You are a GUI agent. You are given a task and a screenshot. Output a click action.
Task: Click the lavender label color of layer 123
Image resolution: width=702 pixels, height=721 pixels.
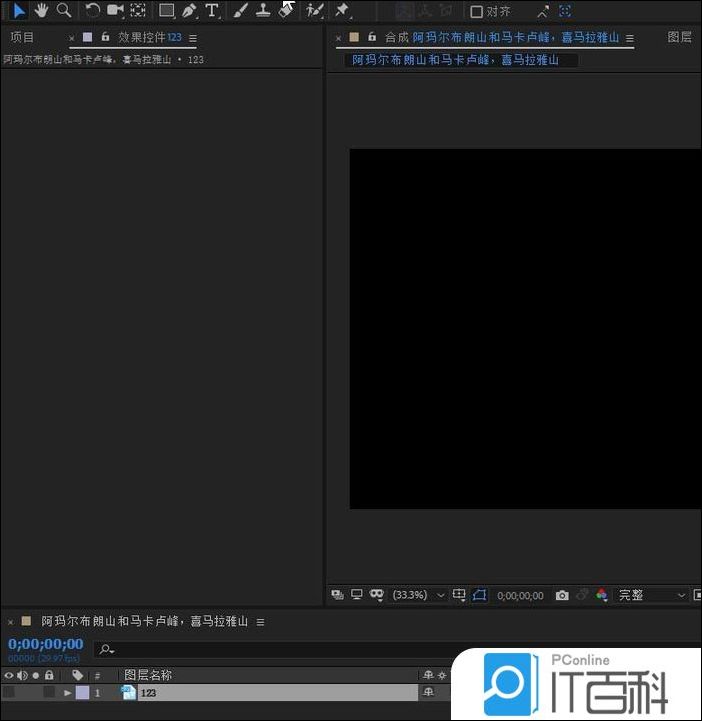point(82,692)
